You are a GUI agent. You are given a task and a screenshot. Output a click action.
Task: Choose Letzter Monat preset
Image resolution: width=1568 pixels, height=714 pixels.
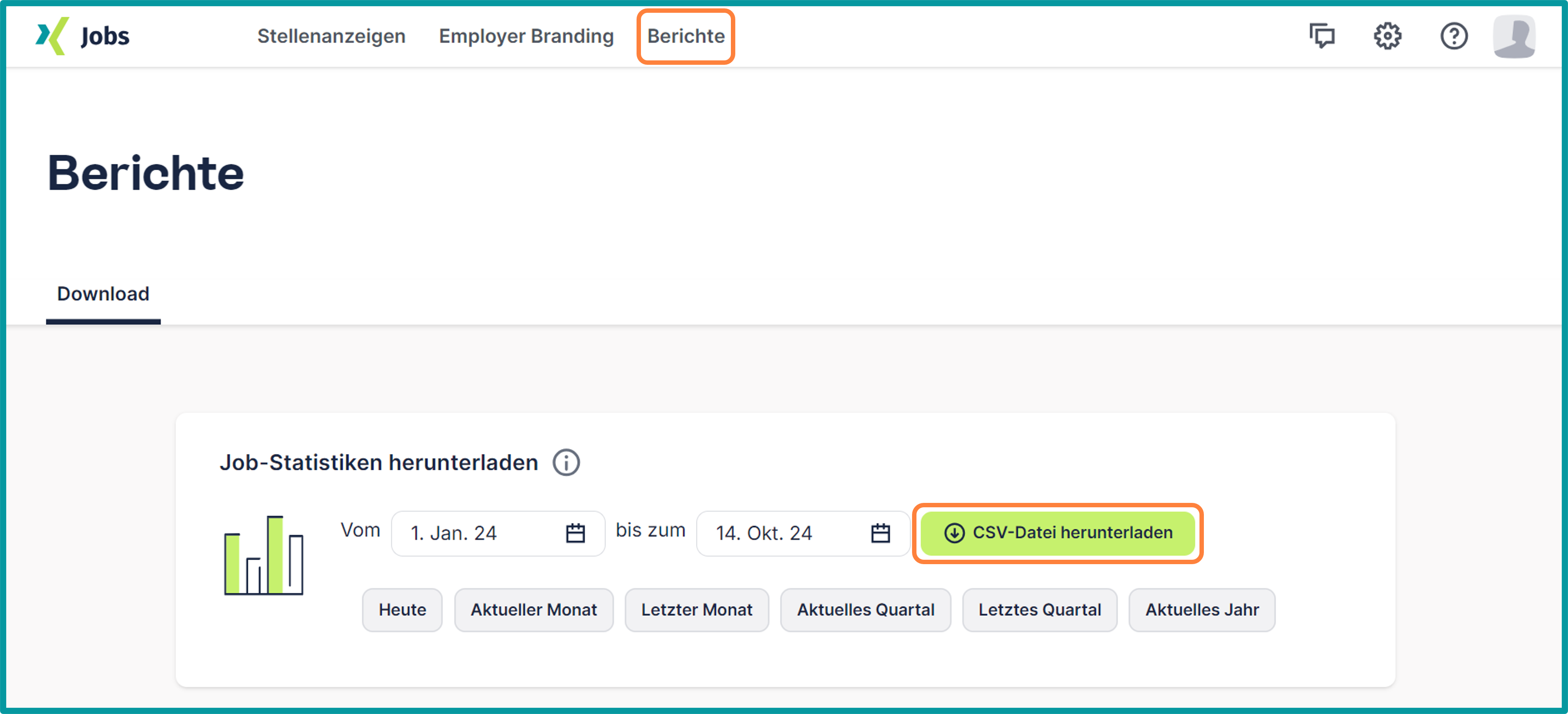tap(696, 609)
